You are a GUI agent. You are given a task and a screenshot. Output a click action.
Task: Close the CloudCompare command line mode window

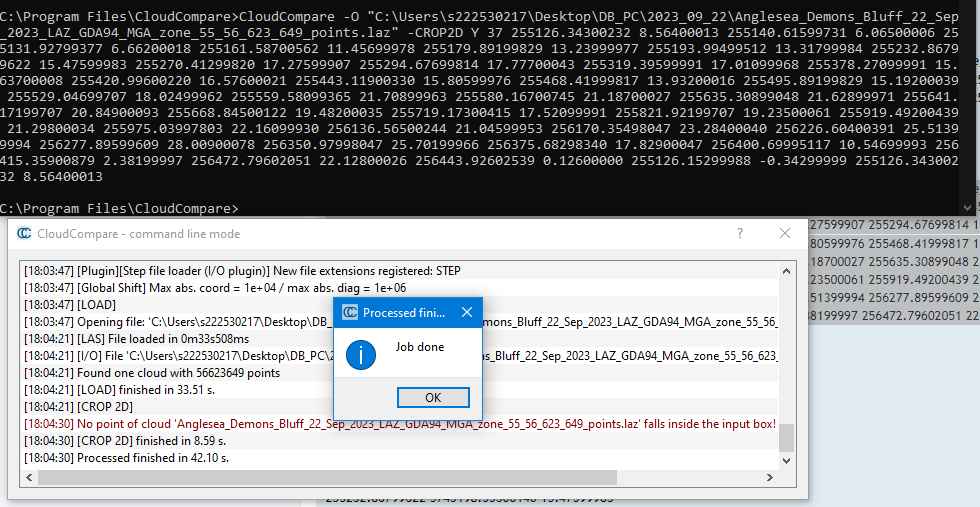click(785, 233)
